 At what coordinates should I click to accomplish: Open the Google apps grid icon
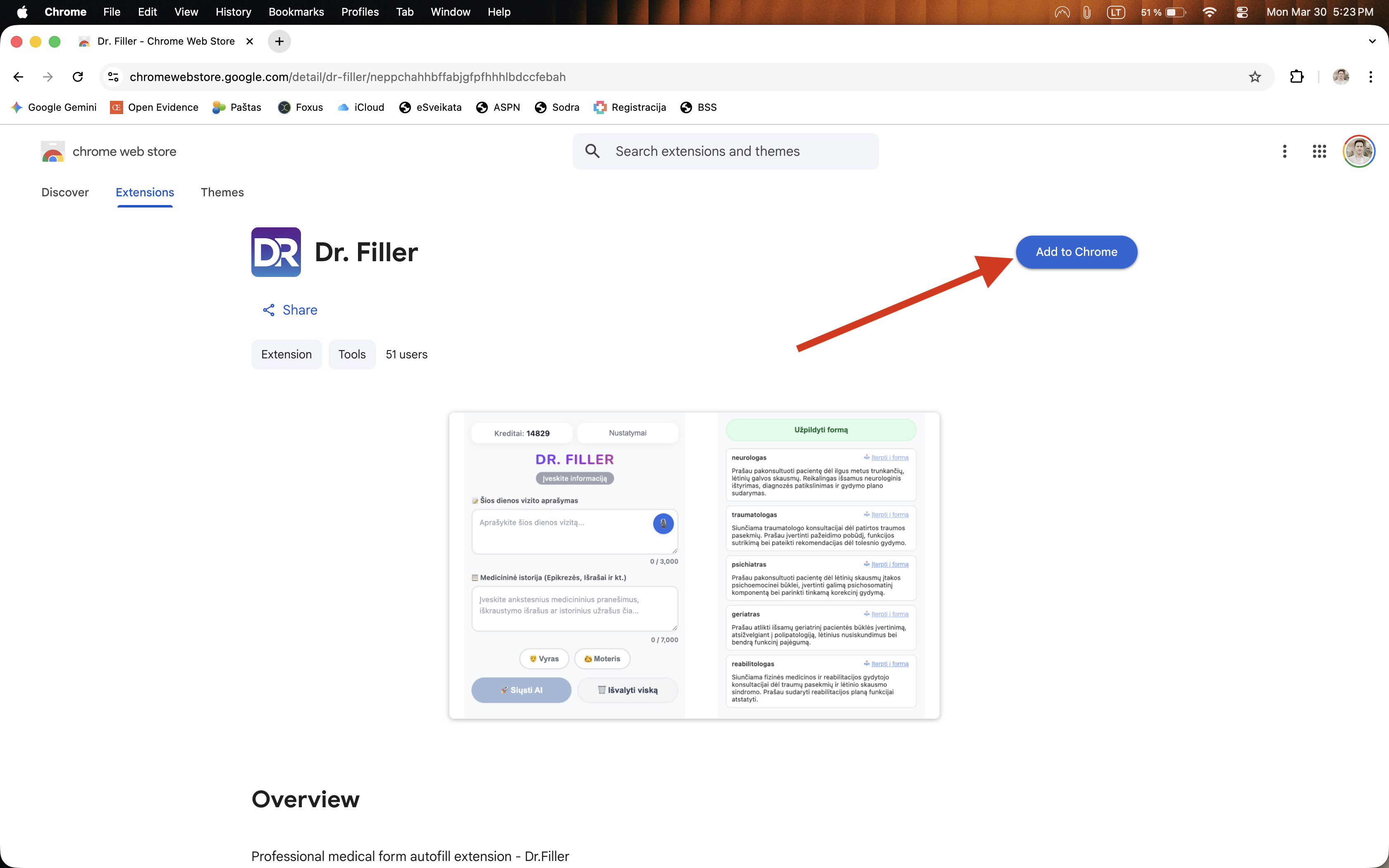(1319, 152)
